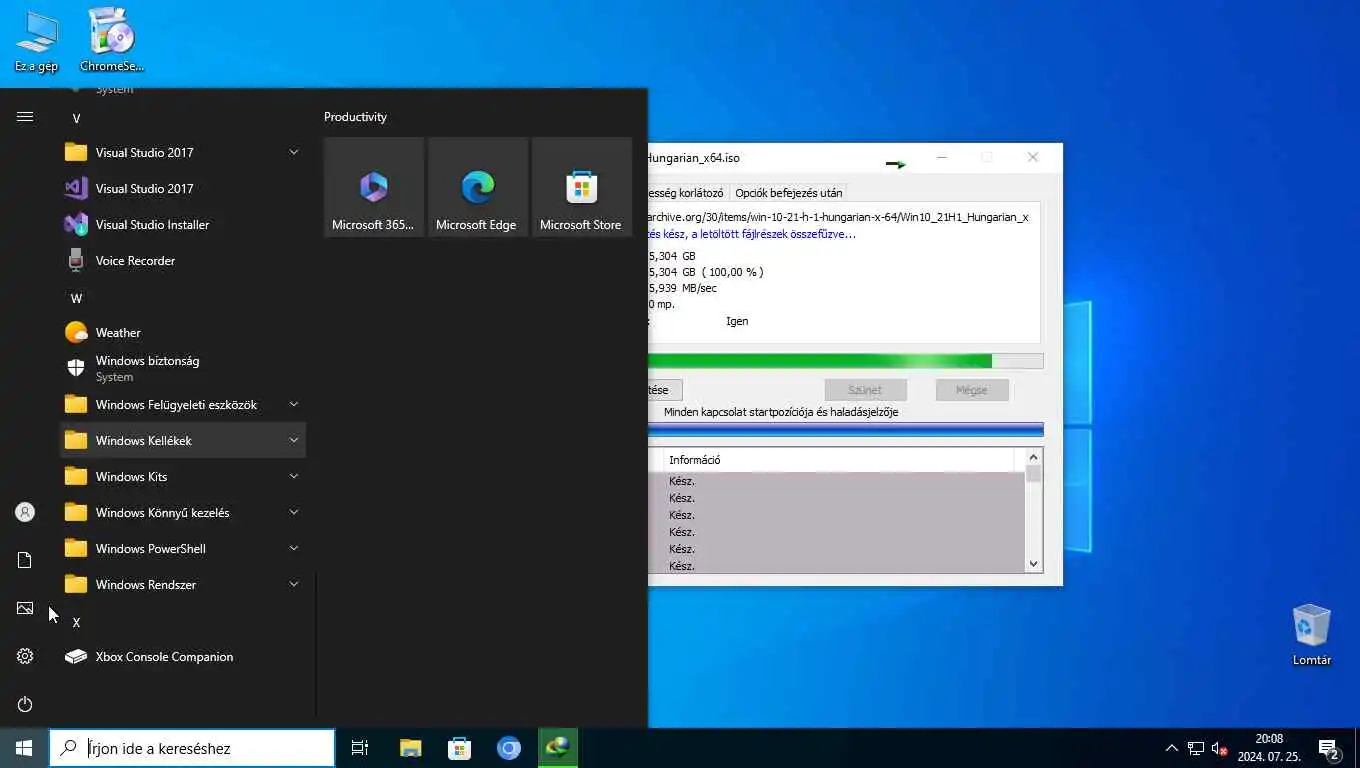This screenshot has height=768, width=1360.
Task: Expand Windows Könnyű kezelés folder
Action: pyautogui.click(x=183, y=512)
